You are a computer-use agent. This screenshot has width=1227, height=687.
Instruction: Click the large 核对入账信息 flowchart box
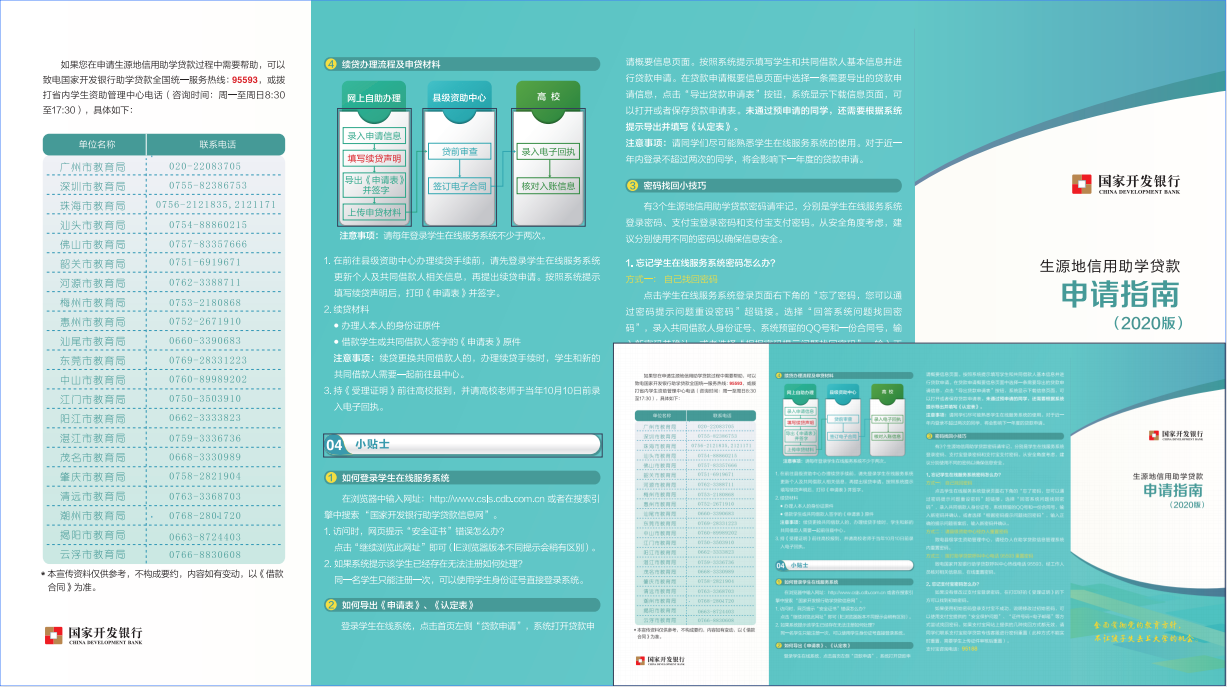[548, 186]
